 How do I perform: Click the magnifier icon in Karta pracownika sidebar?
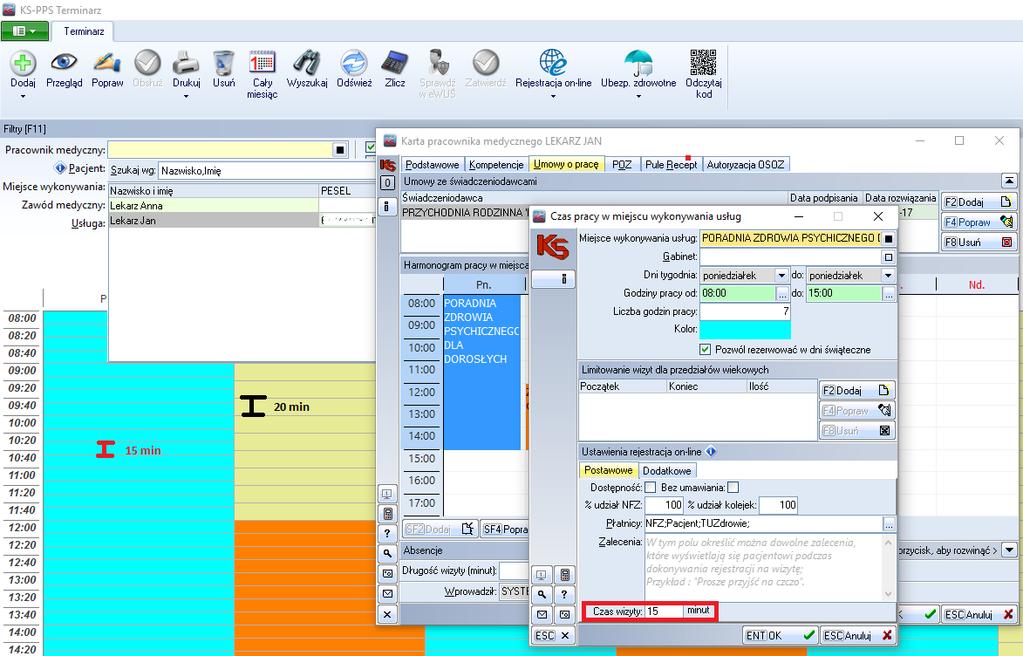388,554
